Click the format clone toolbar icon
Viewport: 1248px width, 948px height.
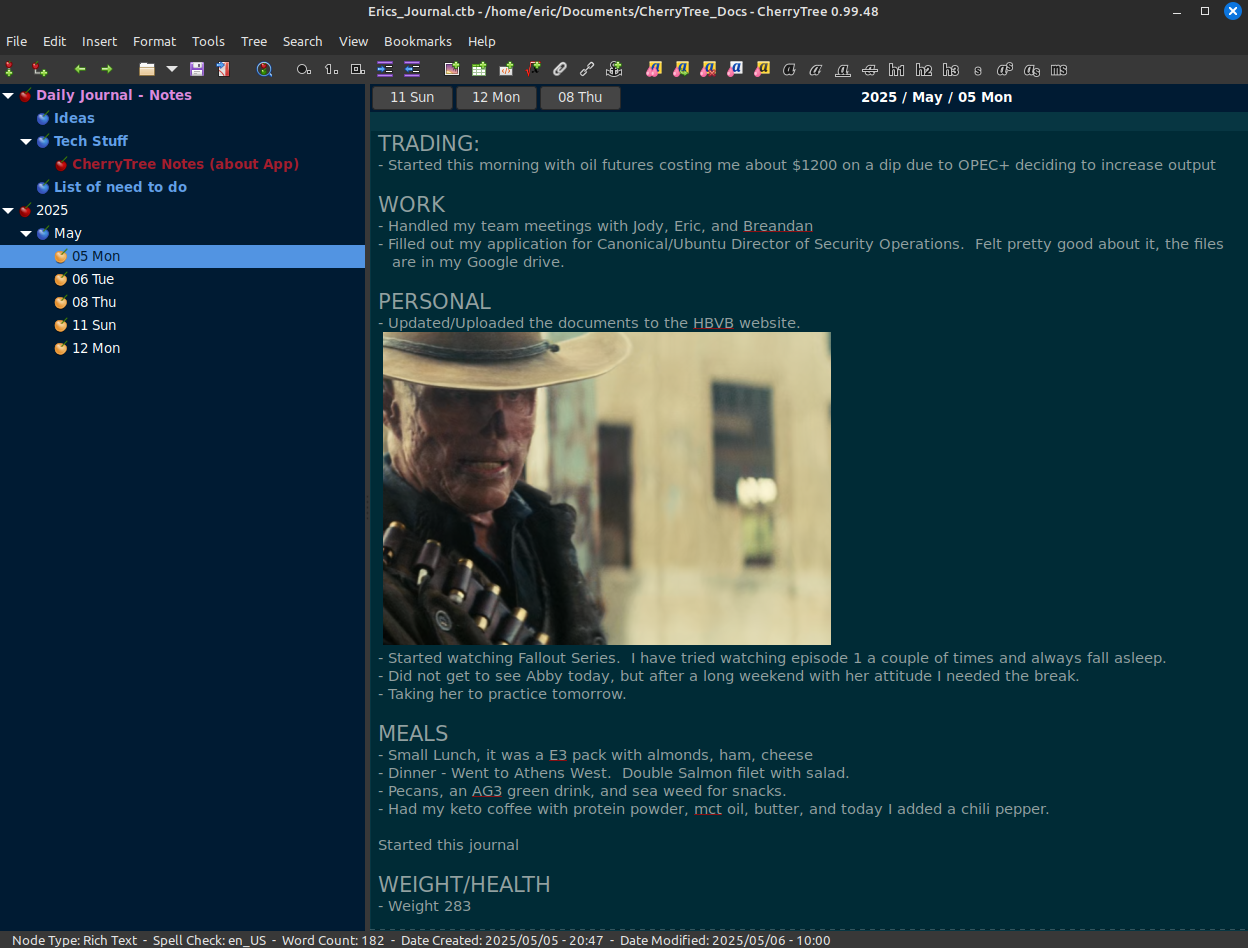click(654, 69)
